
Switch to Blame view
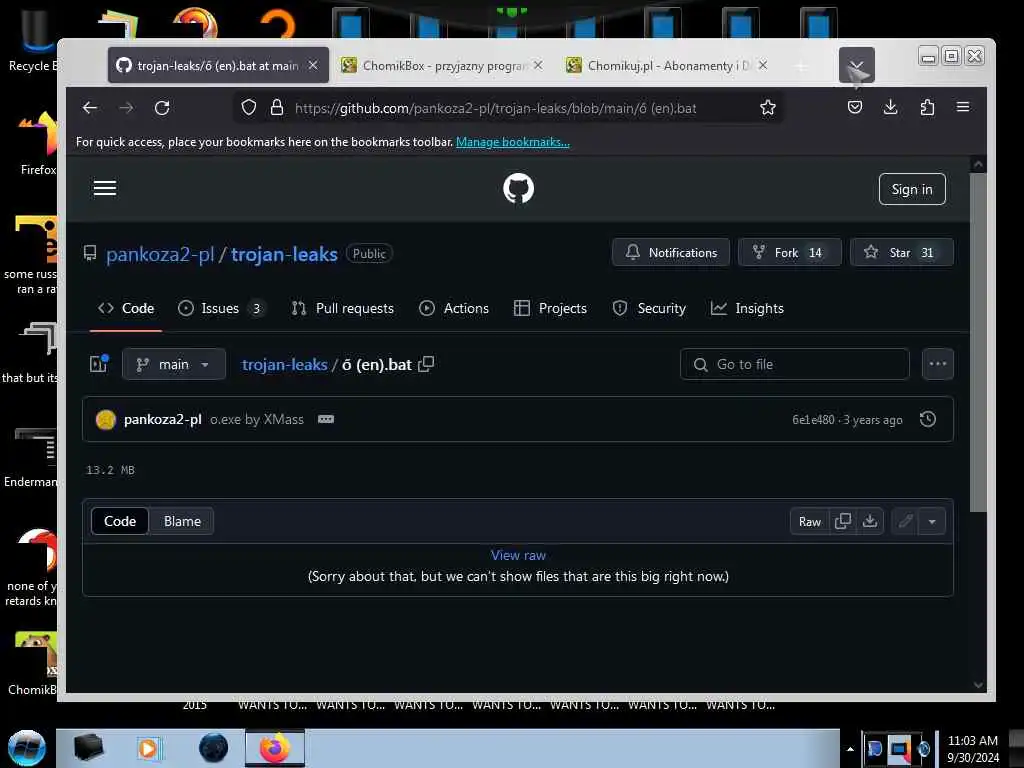click(x=182, y=521)
